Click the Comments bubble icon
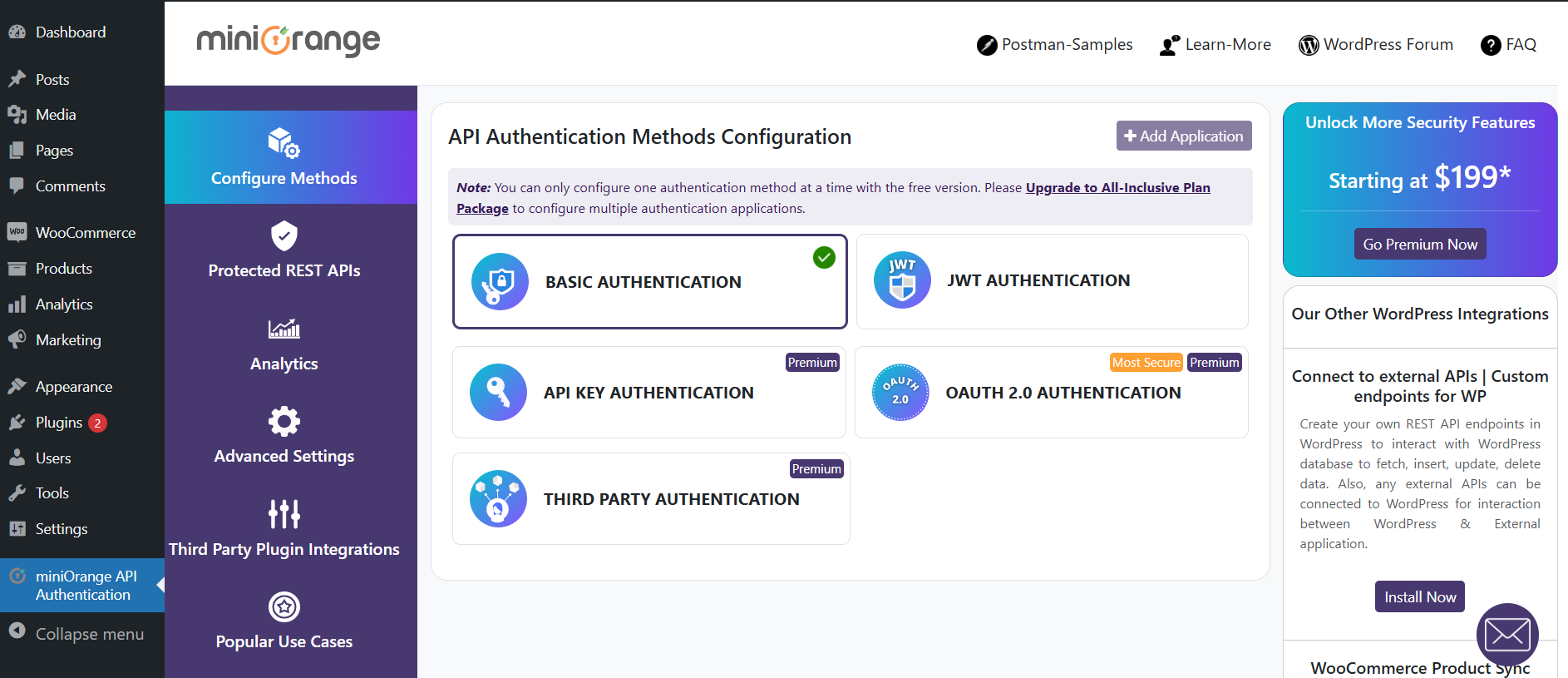 pos(17,186)
